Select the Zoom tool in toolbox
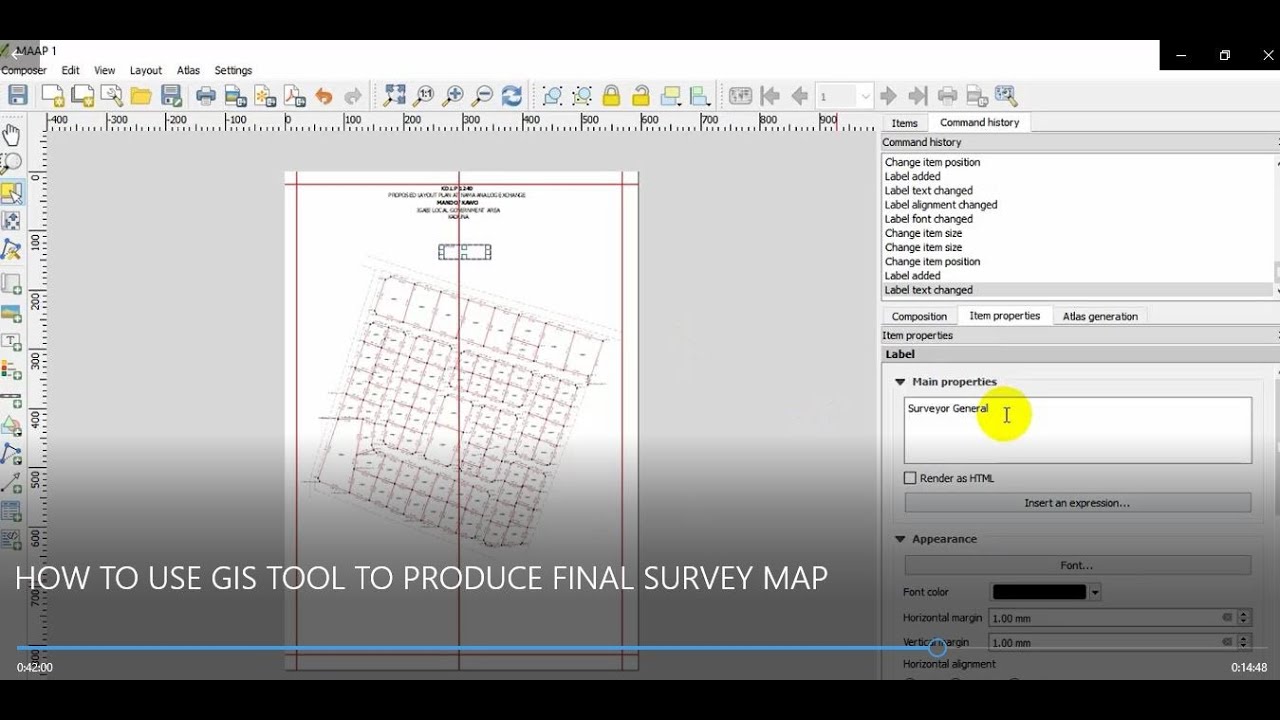The height and width of the screenshot is (720, 1280). tap(11, 163)
